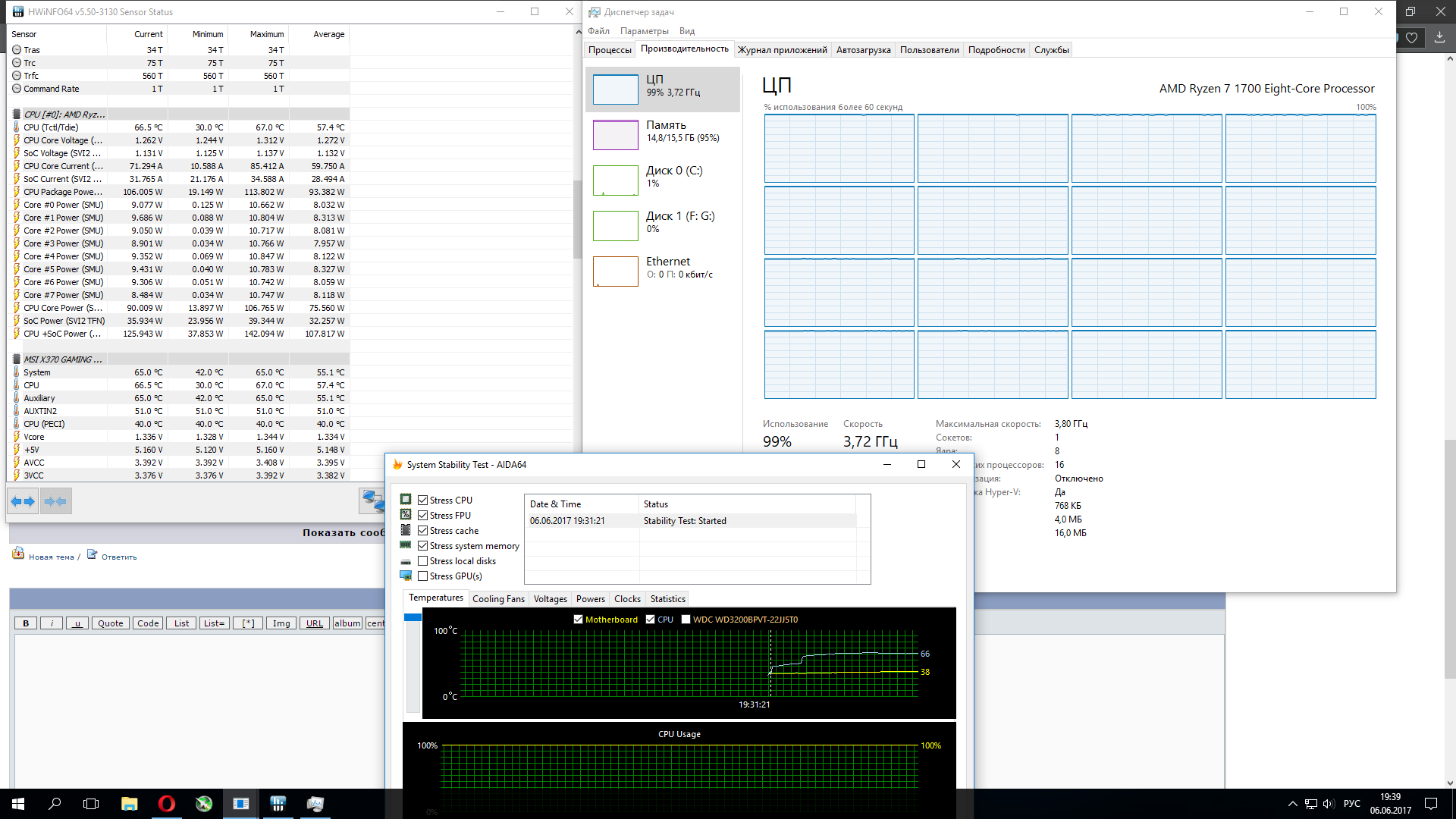Click the Ответить reply link
Image resolution: width=1456 pixels, height=819 pixels.
click(119, 557)
